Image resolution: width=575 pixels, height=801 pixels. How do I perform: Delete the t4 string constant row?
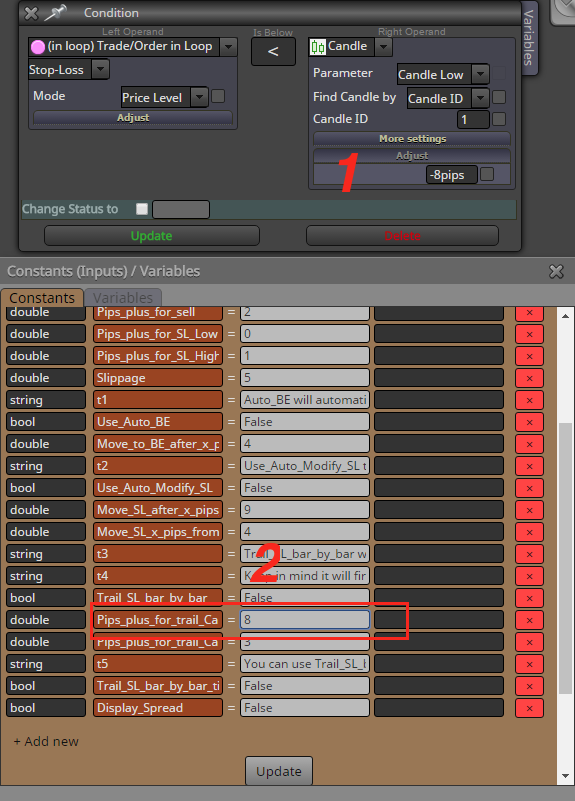pos(529,576)
